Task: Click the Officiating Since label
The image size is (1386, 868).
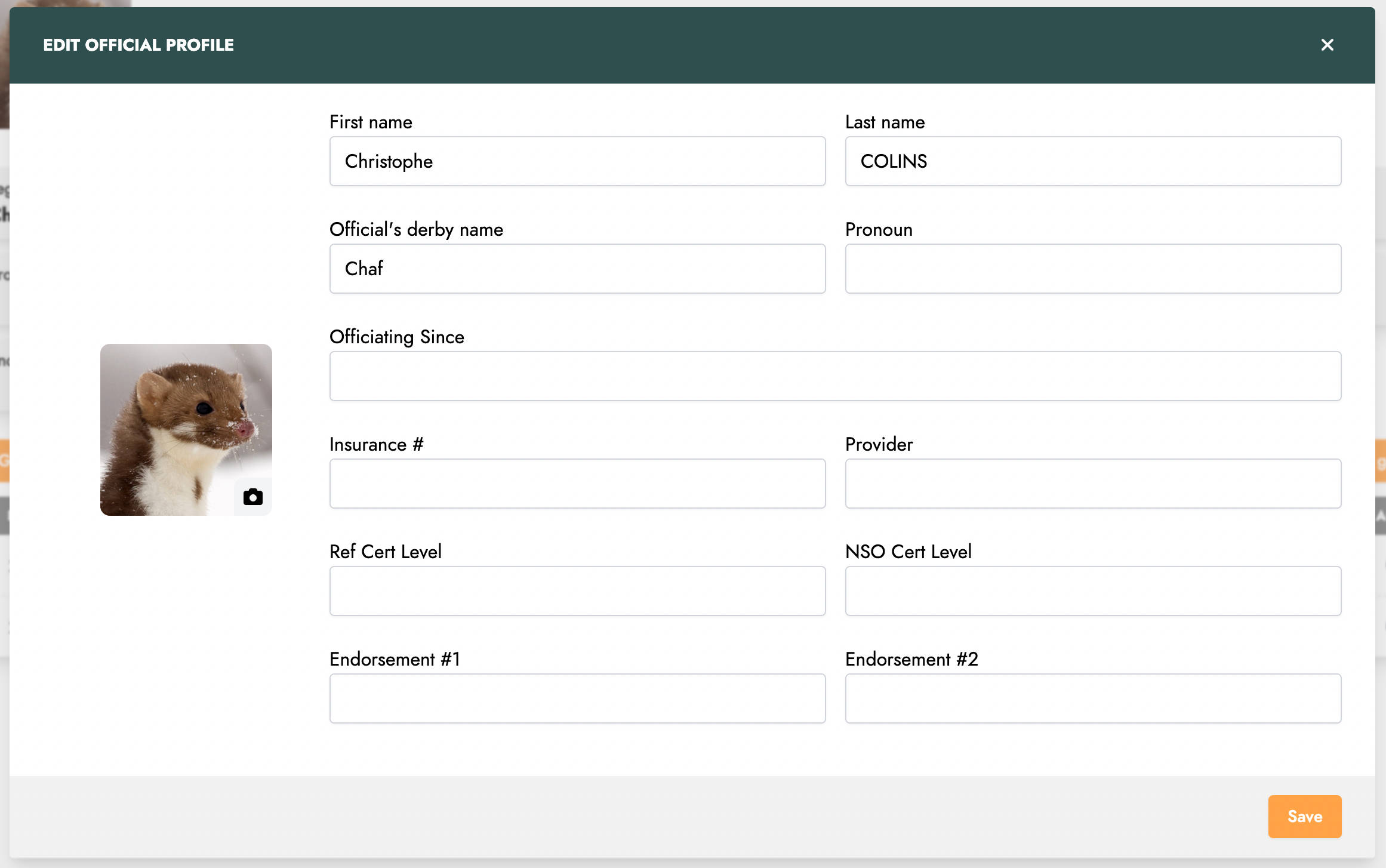Action: (x=396, y=337)
